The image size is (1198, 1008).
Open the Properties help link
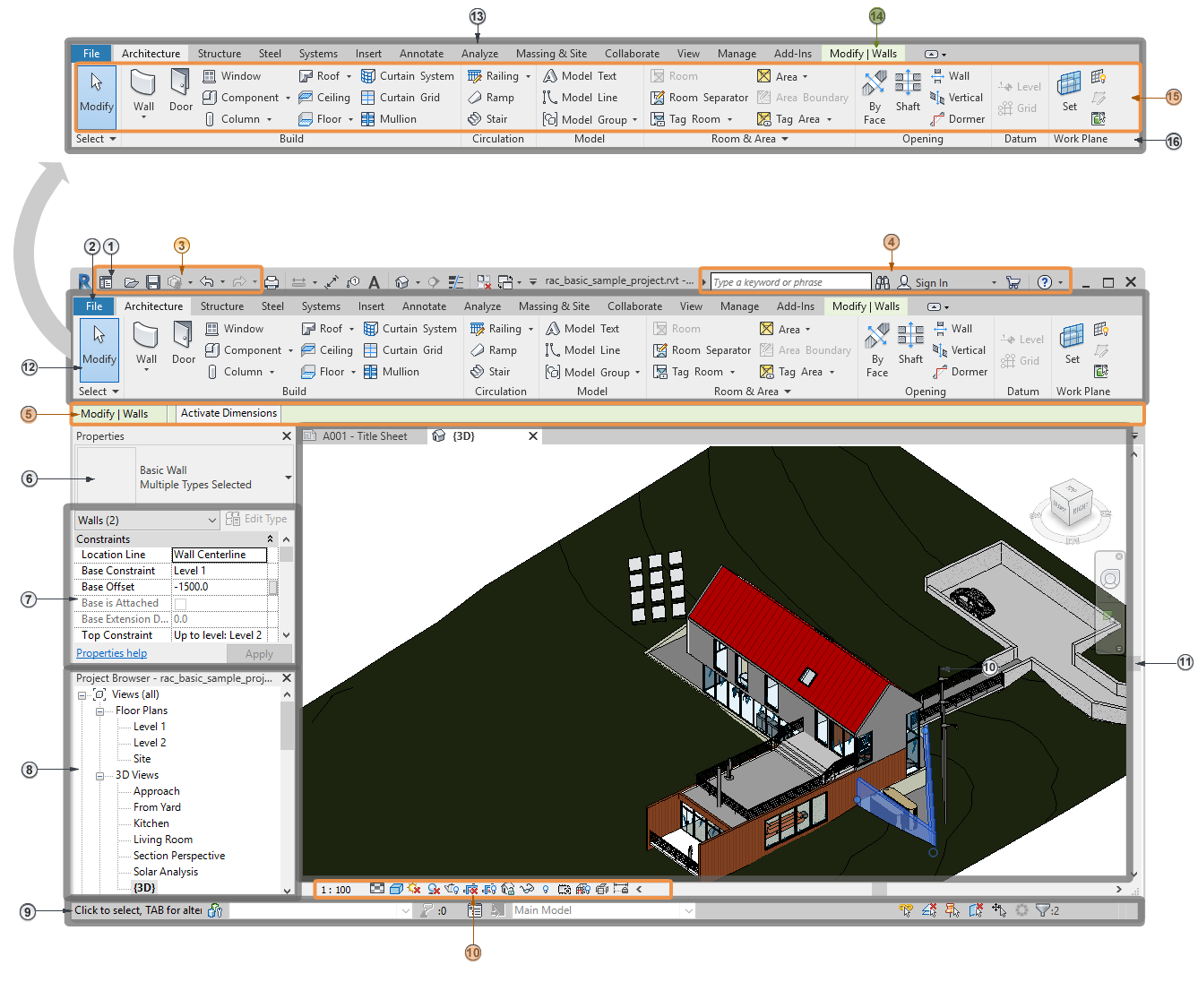coord(112,653)
